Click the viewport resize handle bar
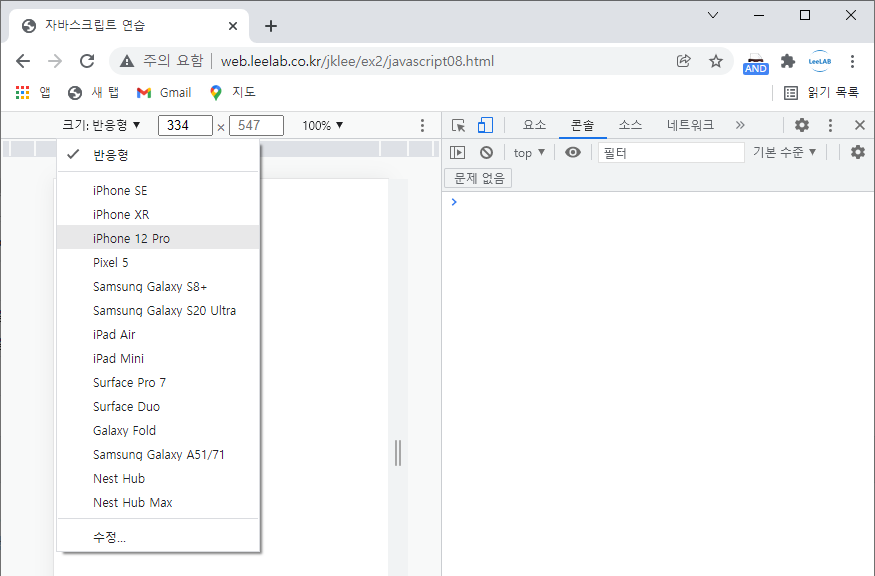 [398, 453]
